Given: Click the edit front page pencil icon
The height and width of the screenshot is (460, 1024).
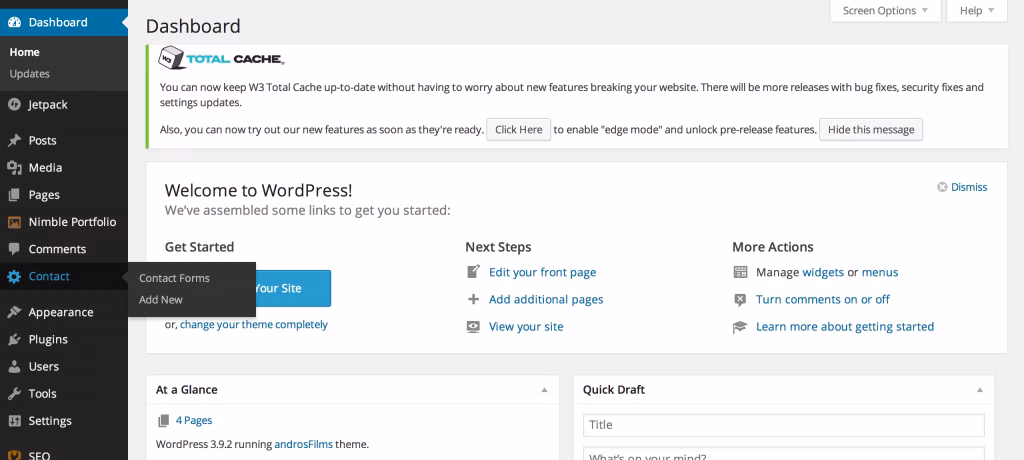Looking at the screenshot, I should [x=473, y=272].
